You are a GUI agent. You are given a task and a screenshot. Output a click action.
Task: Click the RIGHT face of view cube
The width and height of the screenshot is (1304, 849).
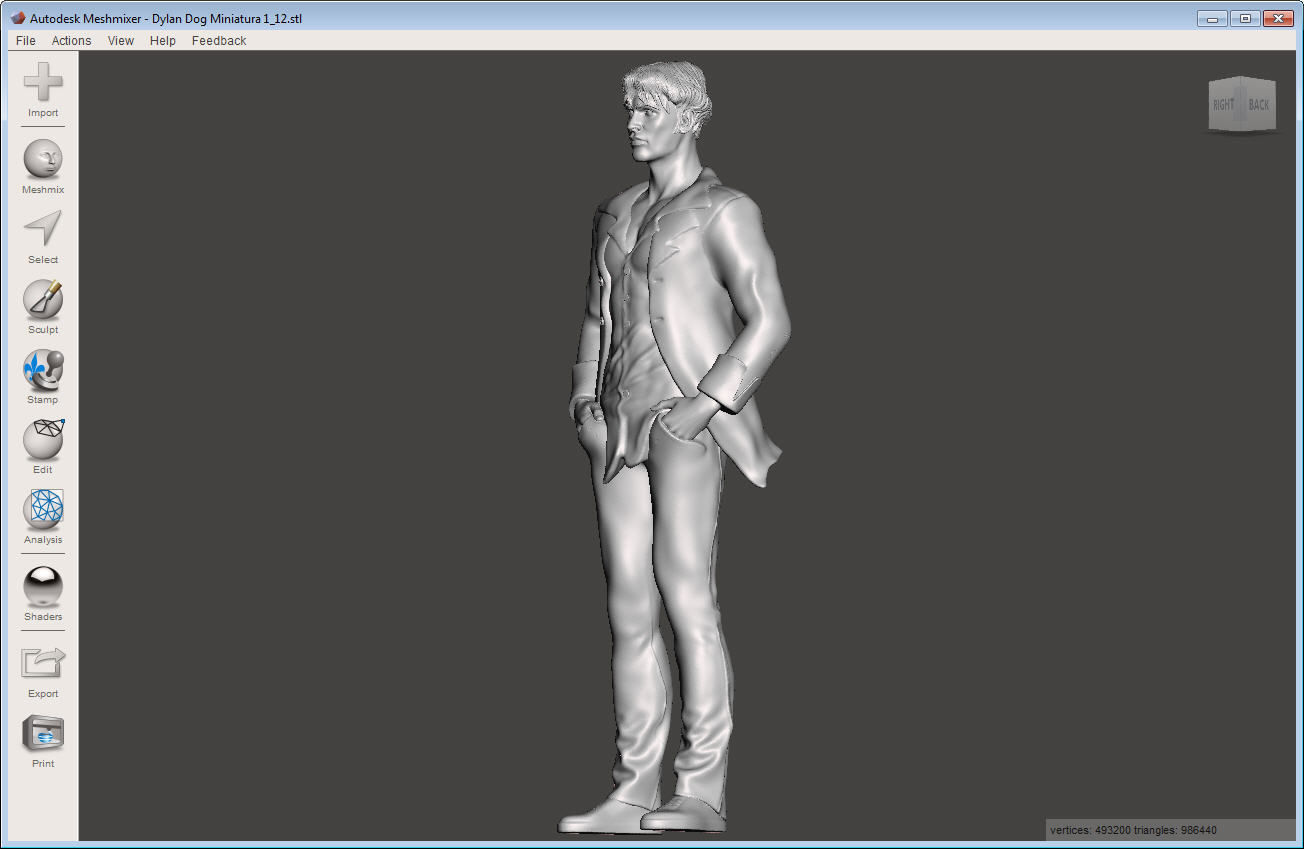point(1224,104)
